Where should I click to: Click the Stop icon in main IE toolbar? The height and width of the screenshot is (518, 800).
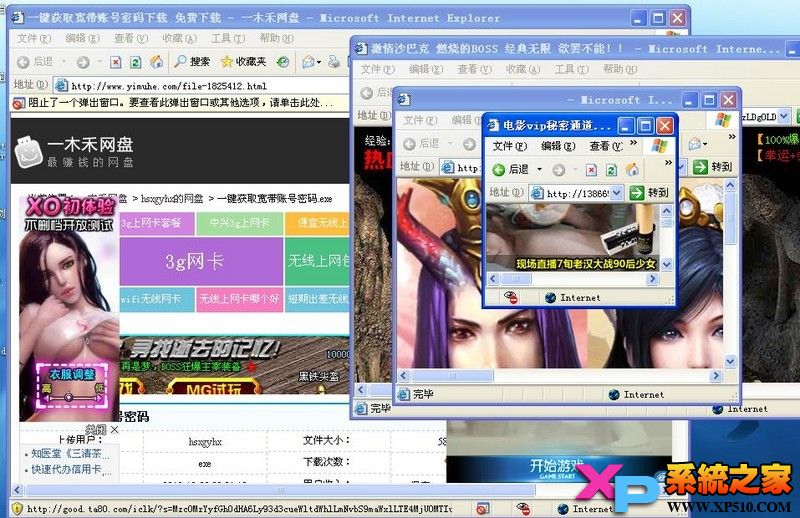116,62
